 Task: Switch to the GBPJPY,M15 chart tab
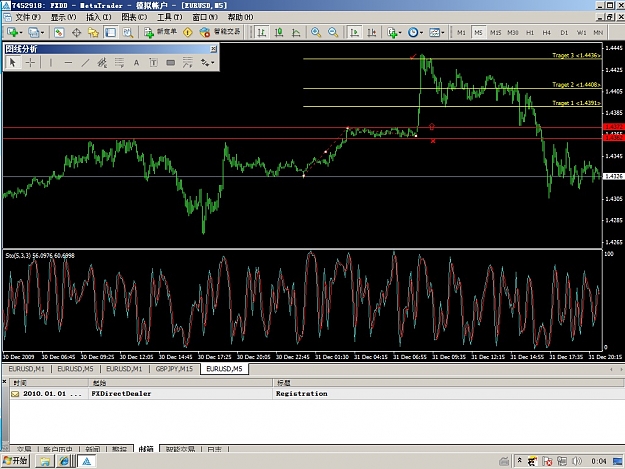tap(174, 369)
